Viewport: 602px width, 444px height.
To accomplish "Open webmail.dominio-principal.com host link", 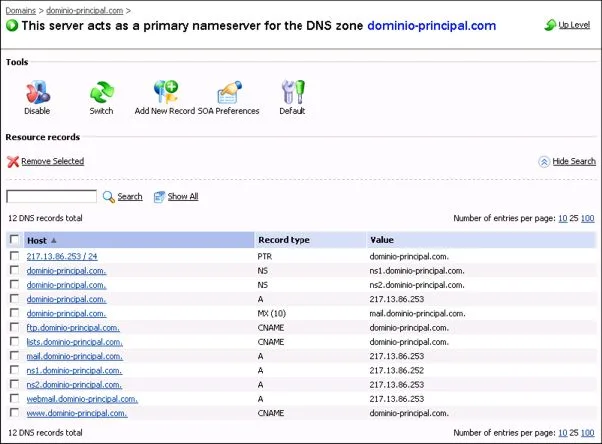I will tap(82, 399).
